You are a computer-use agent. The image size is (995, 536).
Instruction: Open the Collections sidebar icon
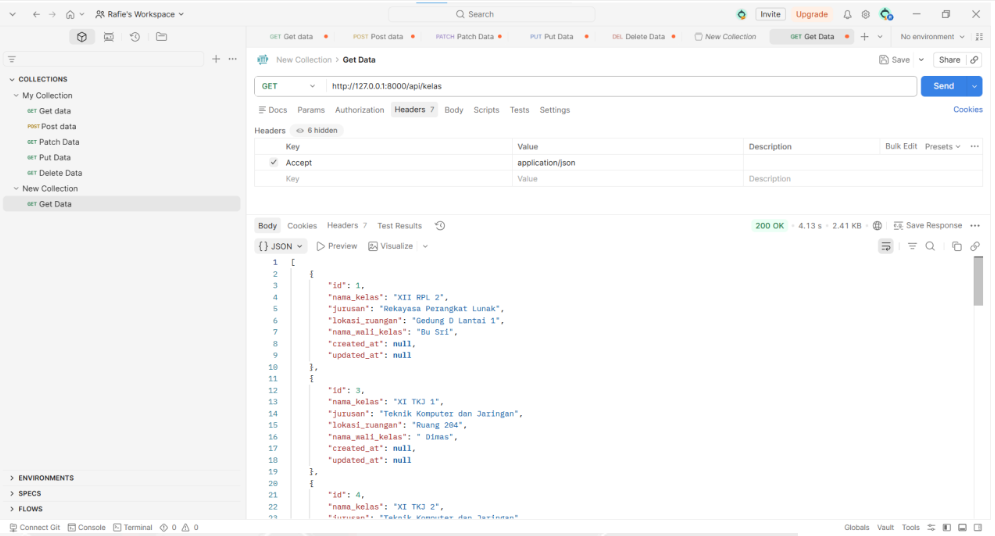[x=82, y=37]
